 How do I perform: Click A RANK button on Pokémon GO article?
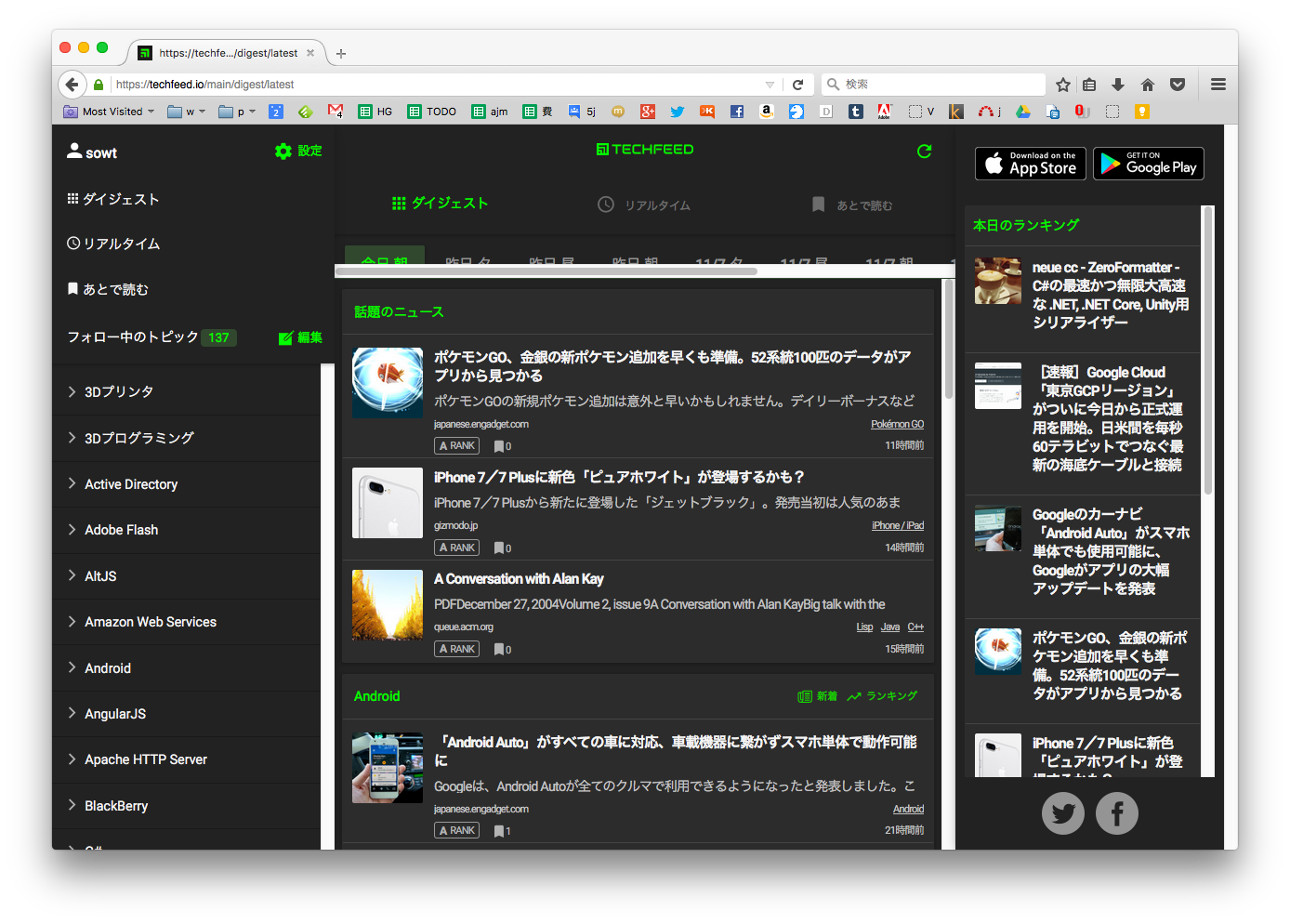456,445
